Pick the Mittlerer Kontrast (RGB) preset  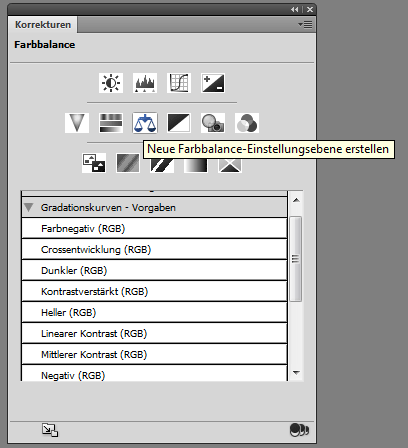[154, 354]
